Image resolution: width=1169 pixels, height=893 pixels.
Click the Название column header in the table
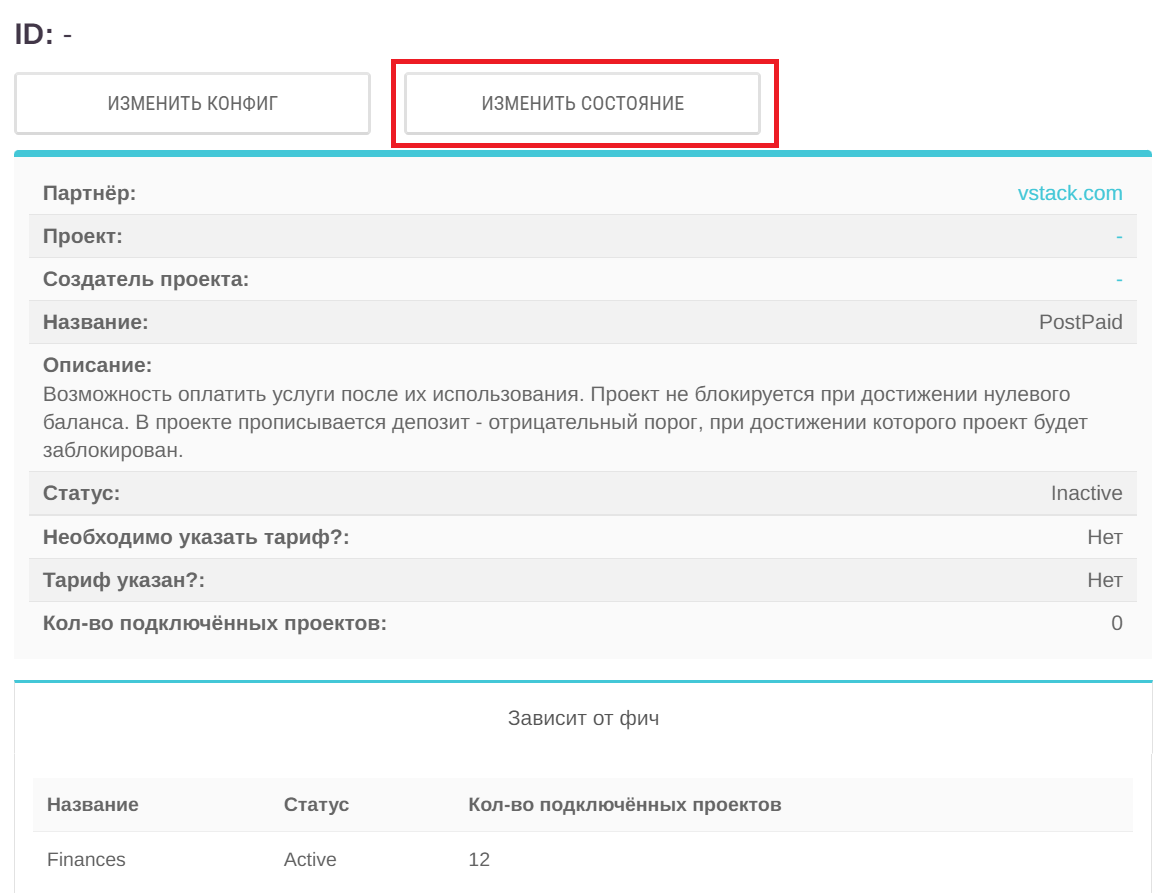point(93,804)
